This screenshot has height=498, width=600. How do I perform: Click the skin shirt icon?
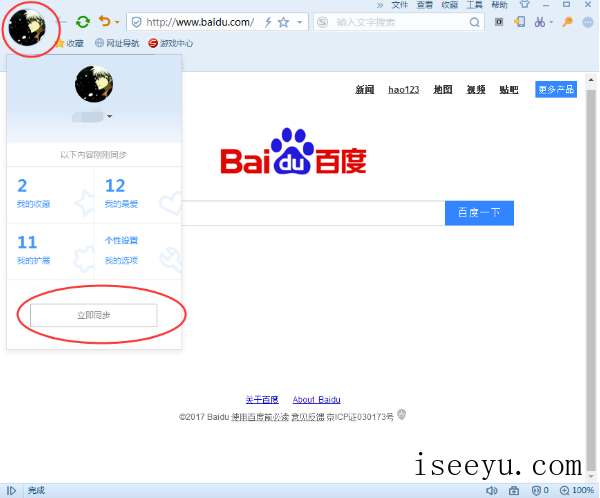(x=525, y=4)
